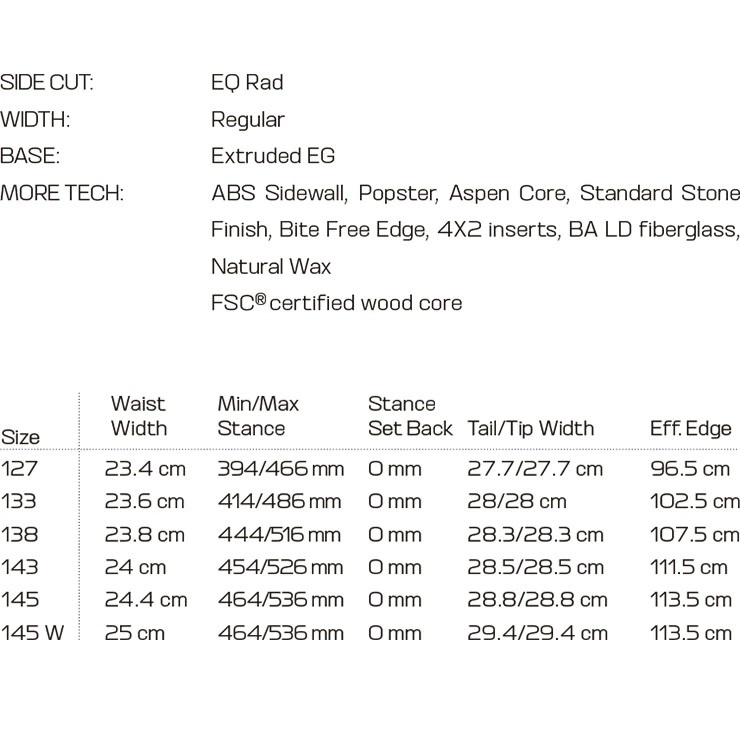Click the Size column header
Screen dimensions: 740x750
click(x=20, y=437)
